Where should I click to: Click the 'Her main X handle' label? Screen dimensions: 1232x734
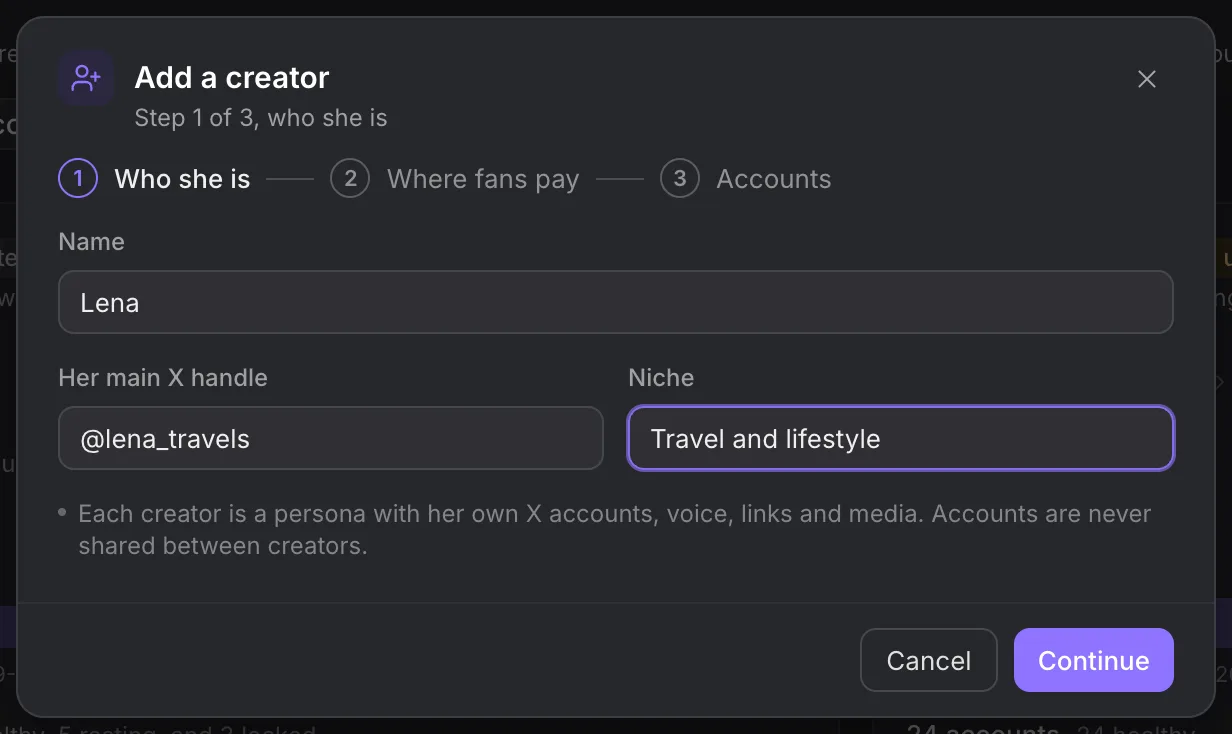[163, 378]
